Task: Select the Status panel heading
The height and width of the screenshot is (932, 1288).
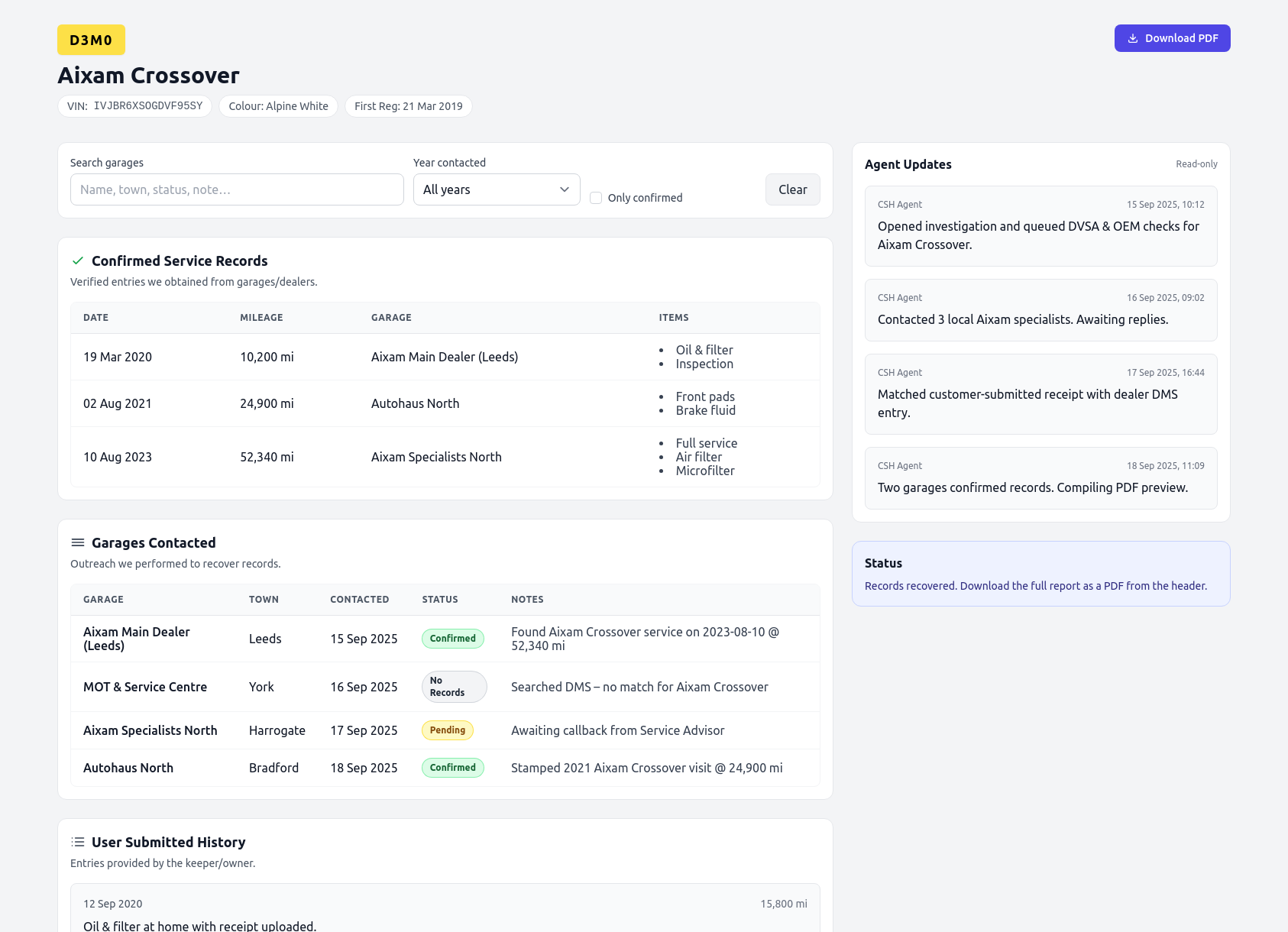Action: coord(882,563)
